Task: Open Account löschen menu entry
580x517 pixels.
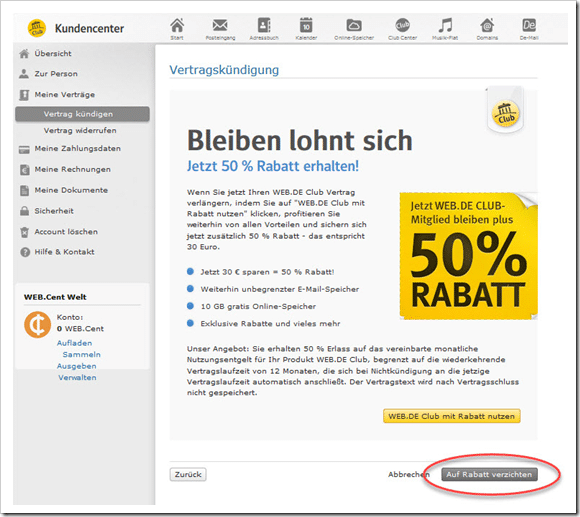Action: point(66,232)
